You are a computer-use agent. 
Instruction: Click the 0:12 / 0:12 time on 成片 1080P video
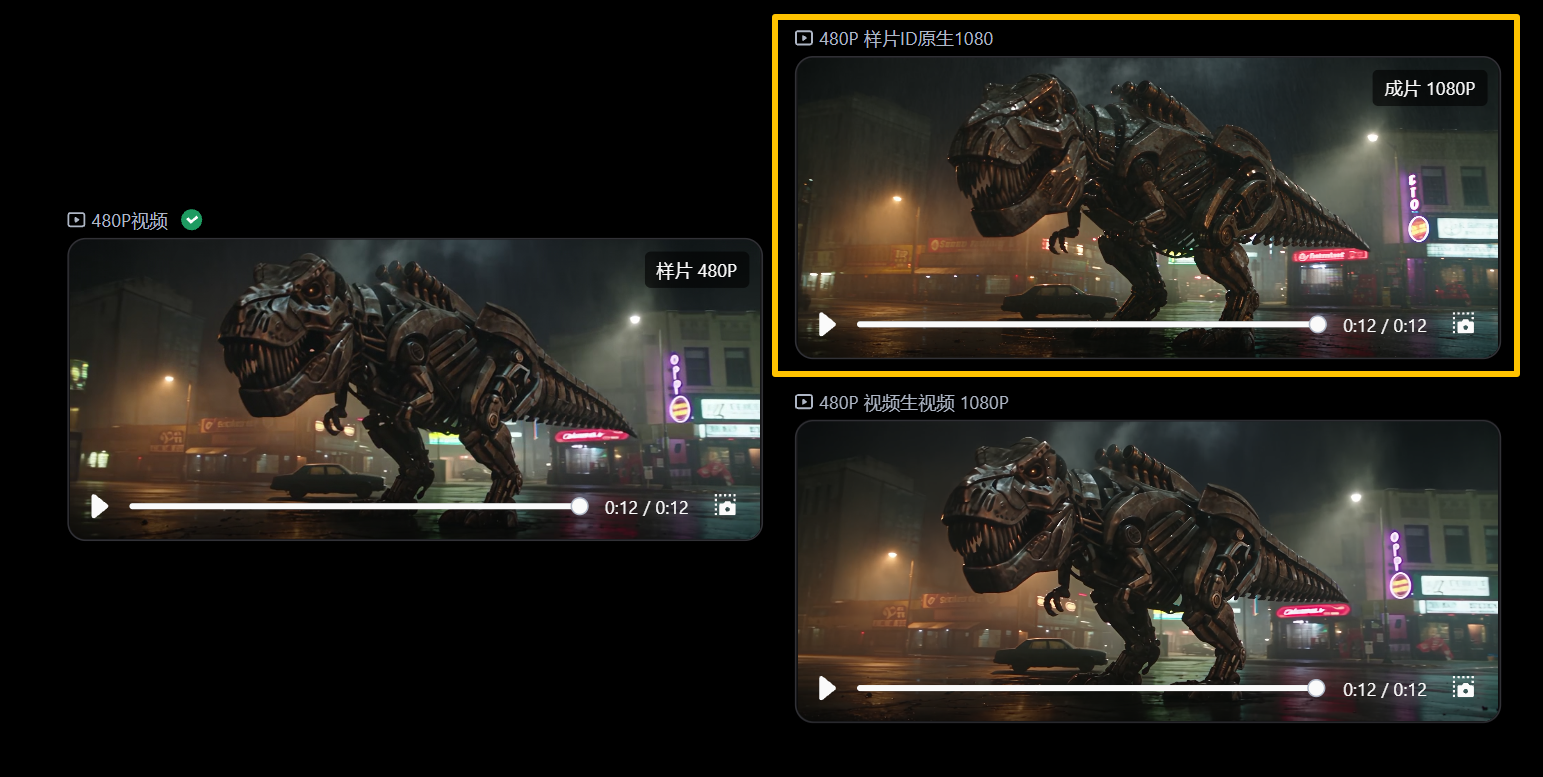(x=1385, y=326)
